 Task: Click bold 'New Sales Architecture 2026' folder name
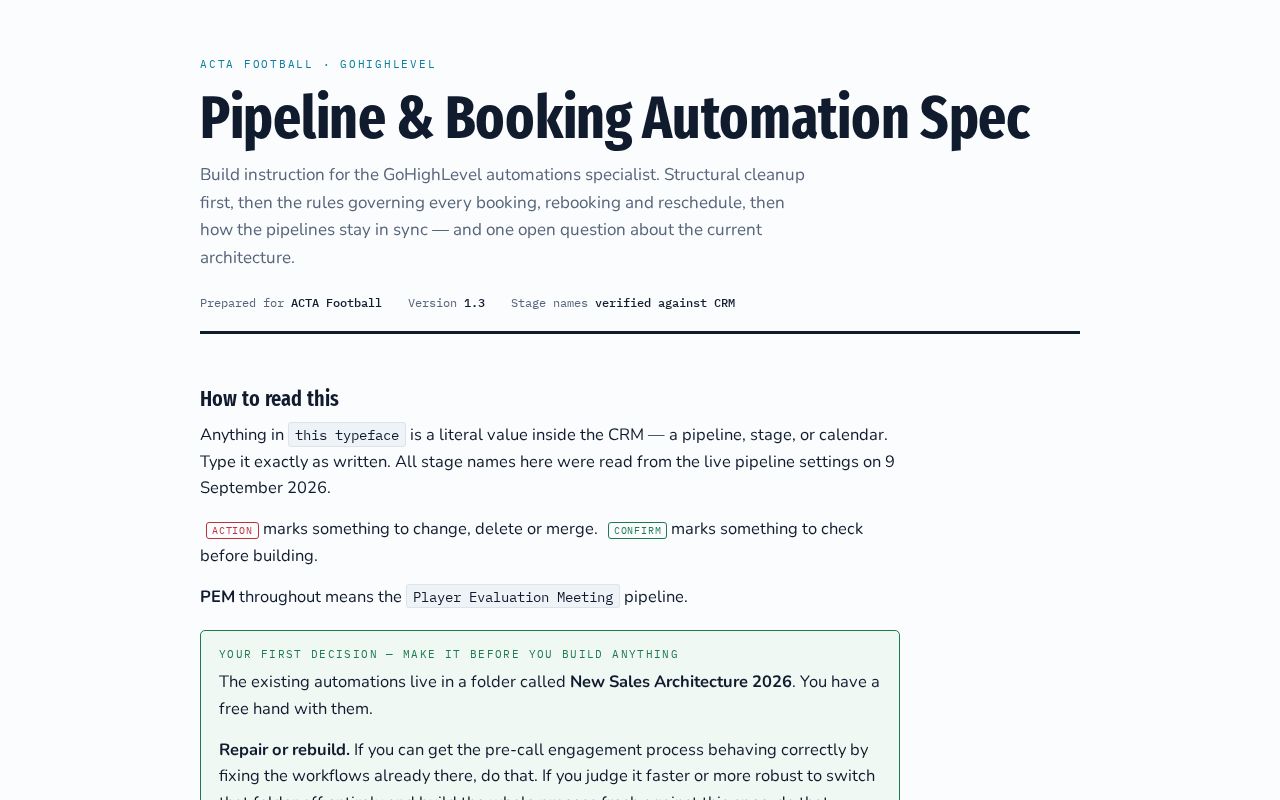pos(681,682)
